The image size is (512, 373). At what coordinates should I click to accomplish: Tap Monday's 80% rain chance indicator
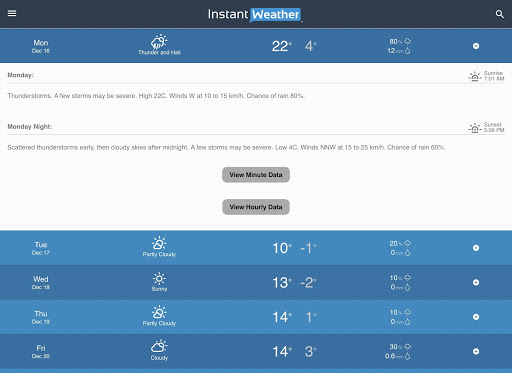point(400,42)
